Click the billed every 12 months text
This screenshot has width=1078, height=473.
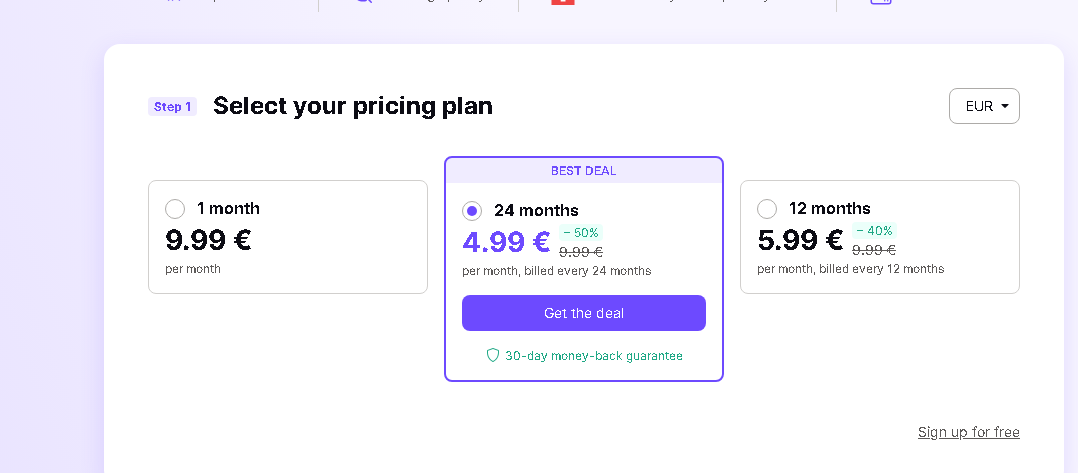850,269
